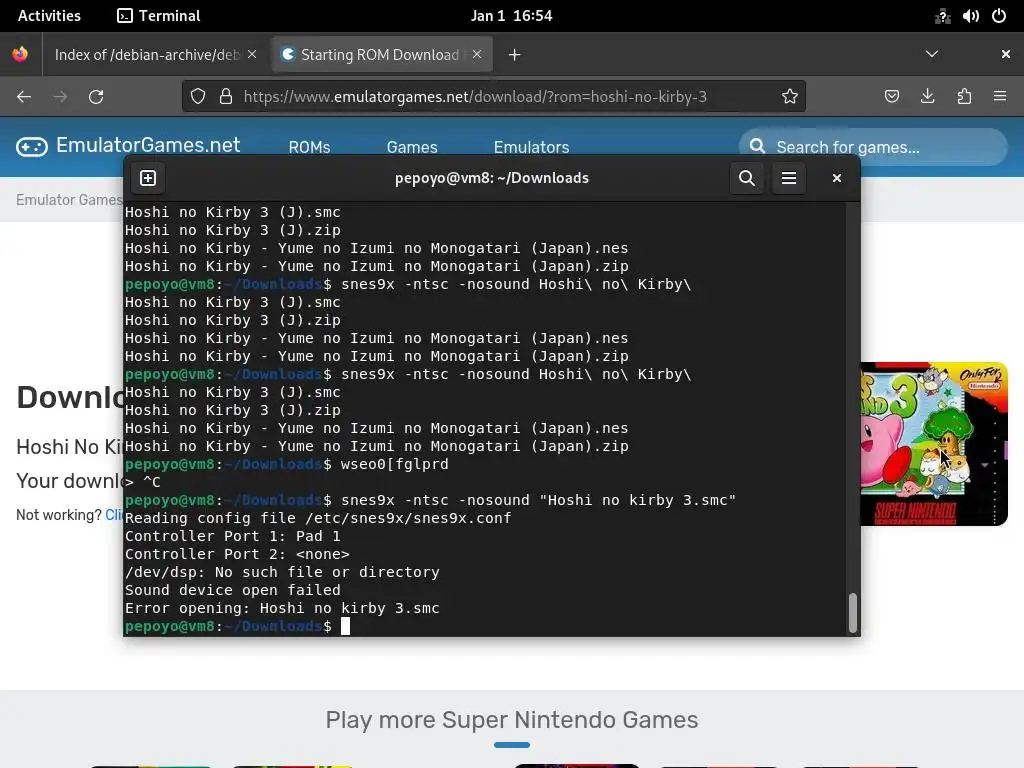
Task: Click 'Reading config file' terminal line
Action: pyautogui.click(x=318, y=518)
